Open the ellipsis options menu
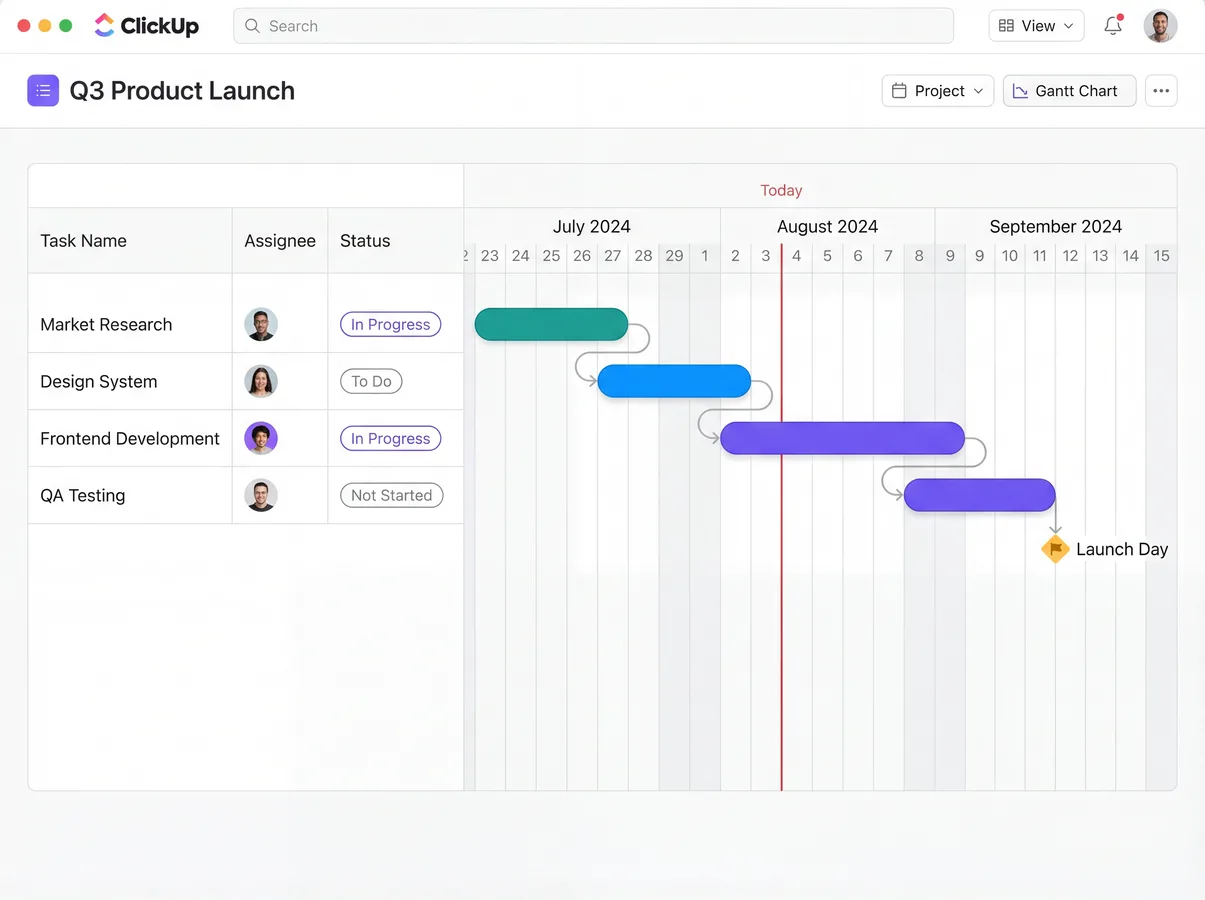Screen dimensions: 1205x900 click(x=1161, y=90)
